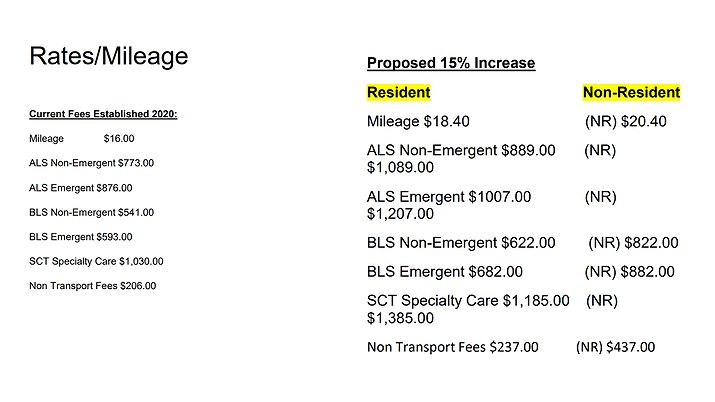Image resolution: width=715 pixels, height=402 pixels.
Task: Select the SCT Specialty Care $1,185.00 text
Action: tap(468, 300)
